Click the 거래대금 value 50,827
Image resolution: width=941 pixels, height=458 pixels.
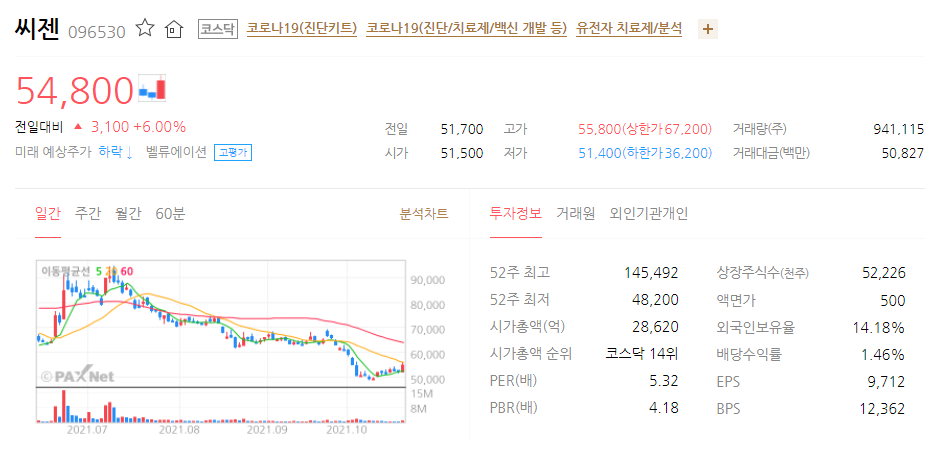(903, 153)
